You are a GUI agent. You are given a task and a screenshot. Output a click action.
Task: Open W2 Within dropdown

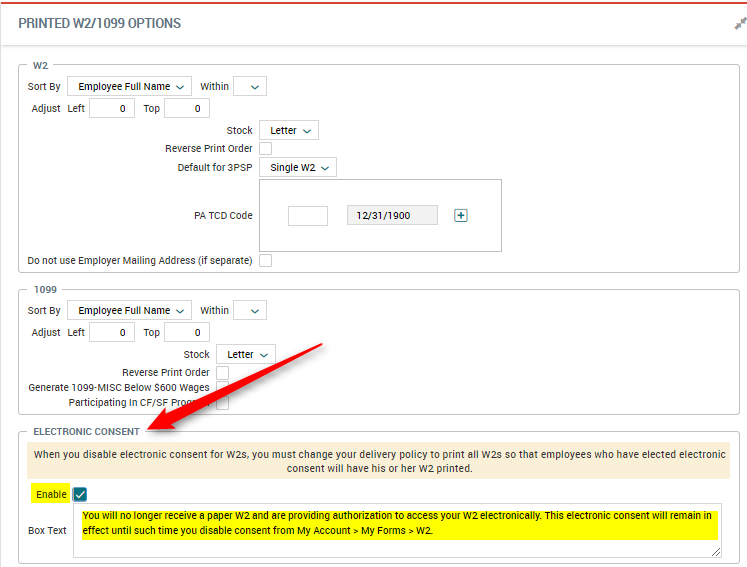249,87
